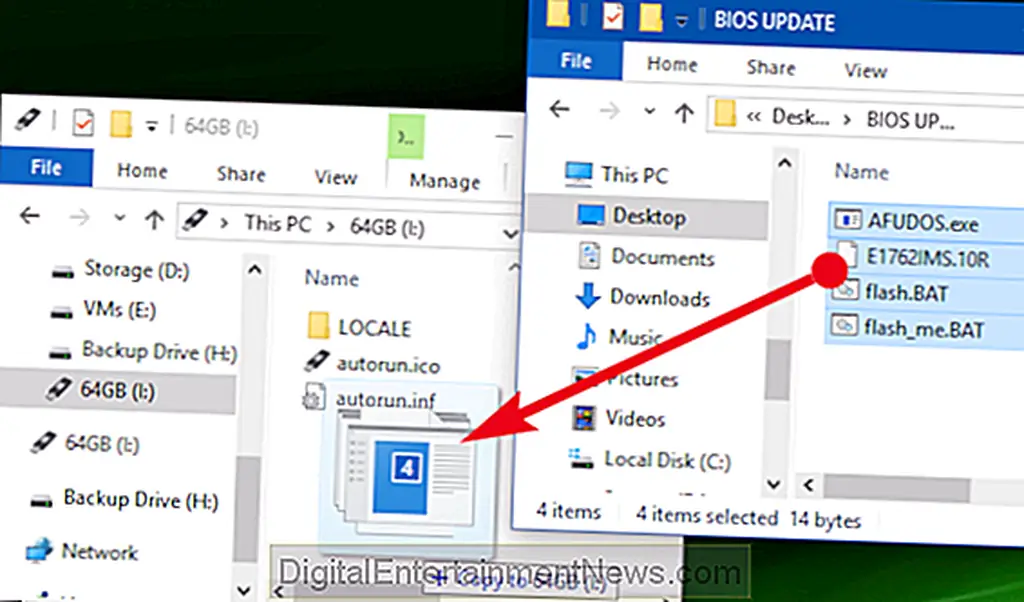
Task: Select the flash_me.BAT batch file icon
Action: 848,325
